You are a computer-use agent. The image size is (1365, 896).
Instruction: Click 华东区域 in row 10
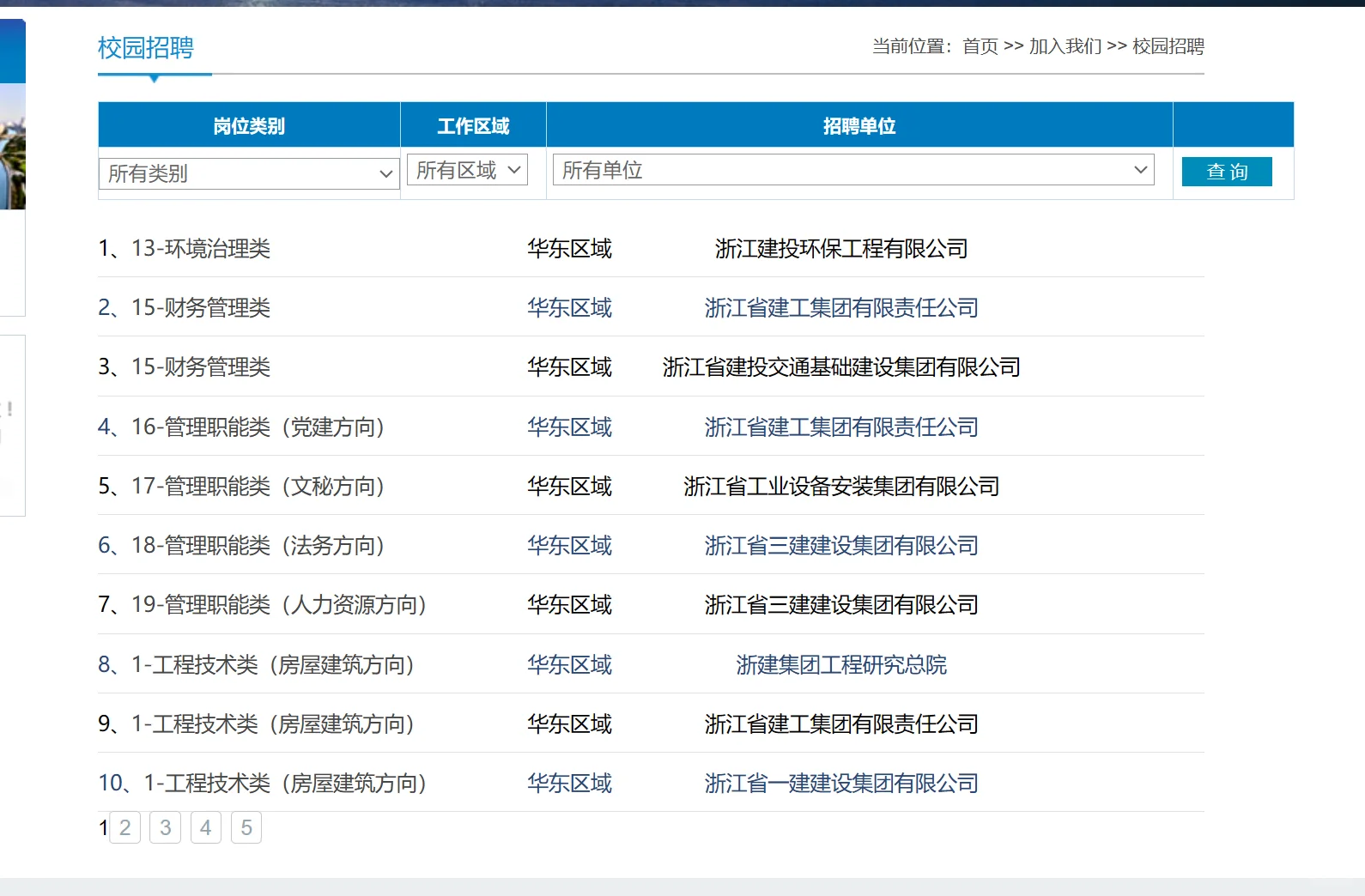[570, 784]
